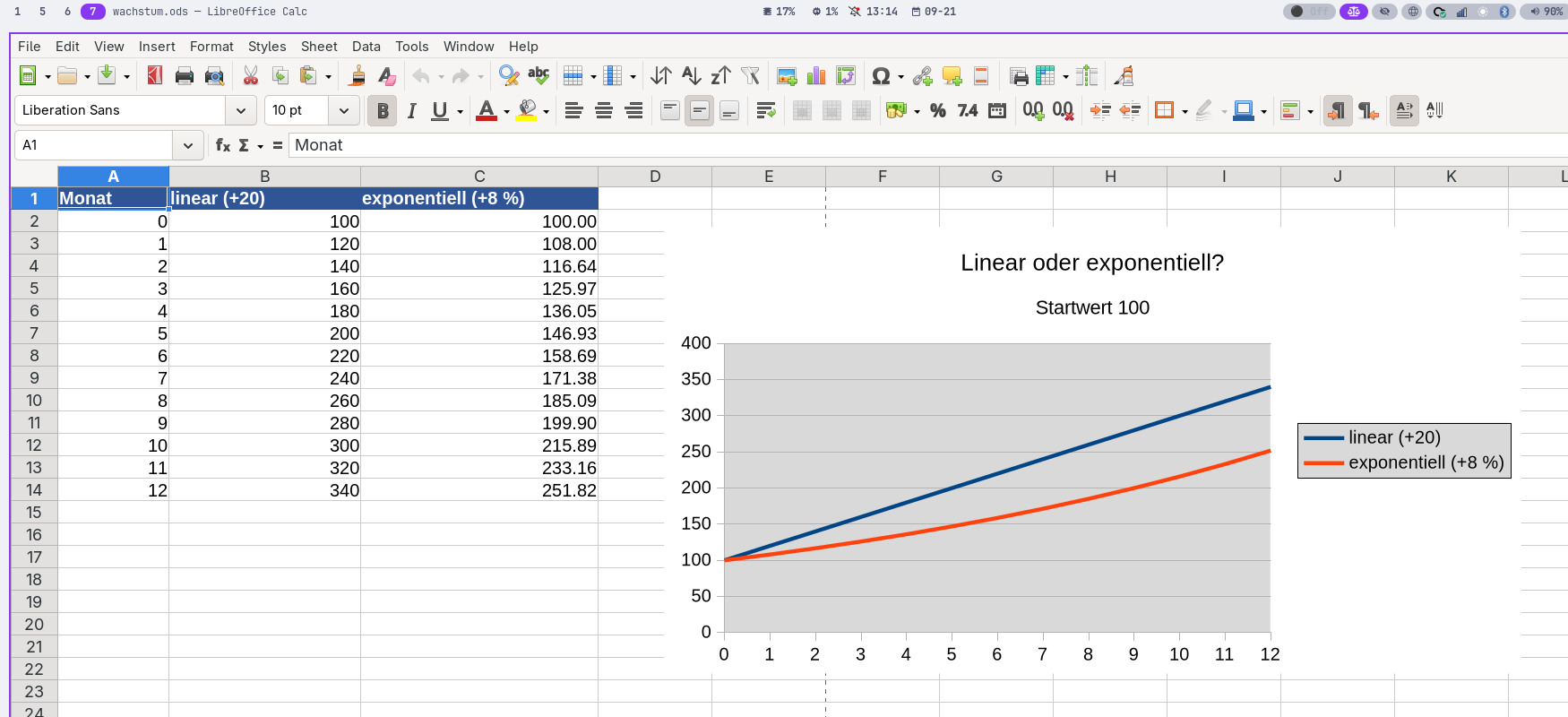1568x717 pixels.
Task: Click the Insert Hyperlink icon
Action: pyautogui.click(x=922, y=76)
